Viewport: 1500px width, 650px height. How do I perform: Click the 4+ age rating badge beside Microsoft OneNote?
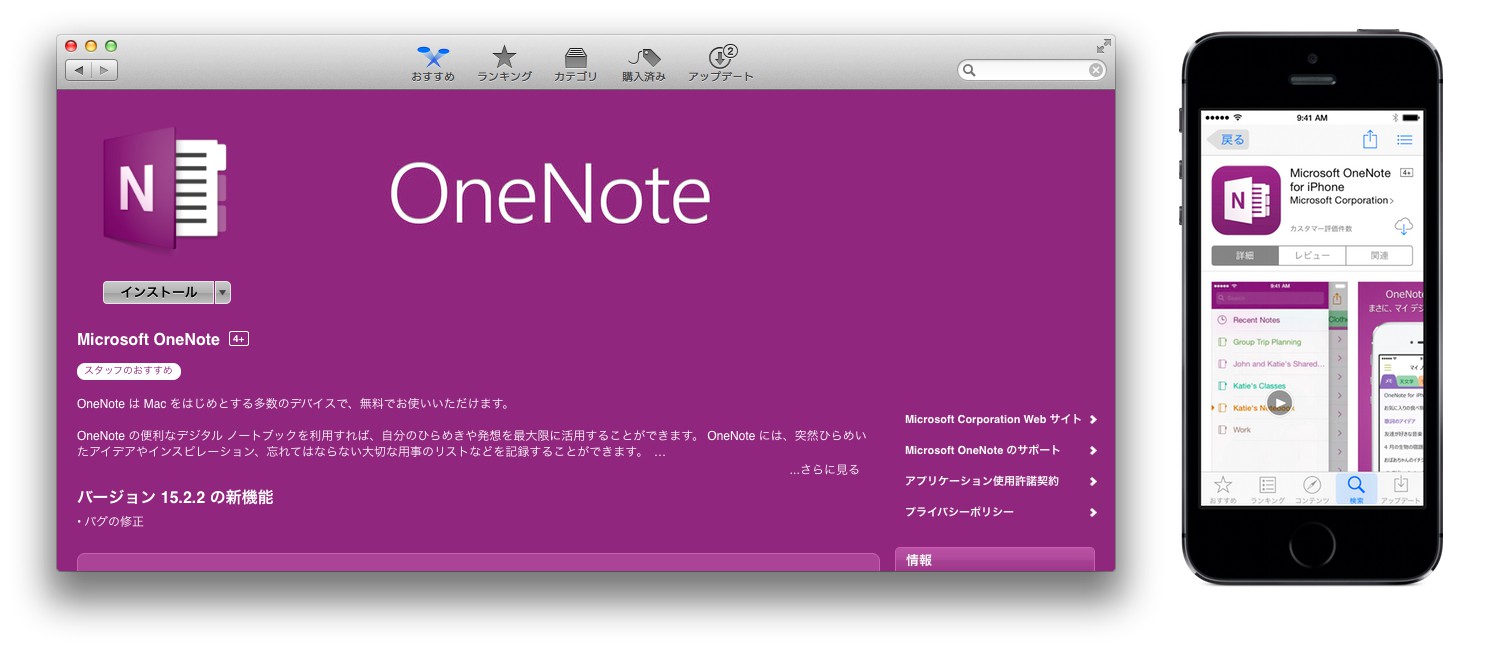pyautogui.click(x=239, y=339)
